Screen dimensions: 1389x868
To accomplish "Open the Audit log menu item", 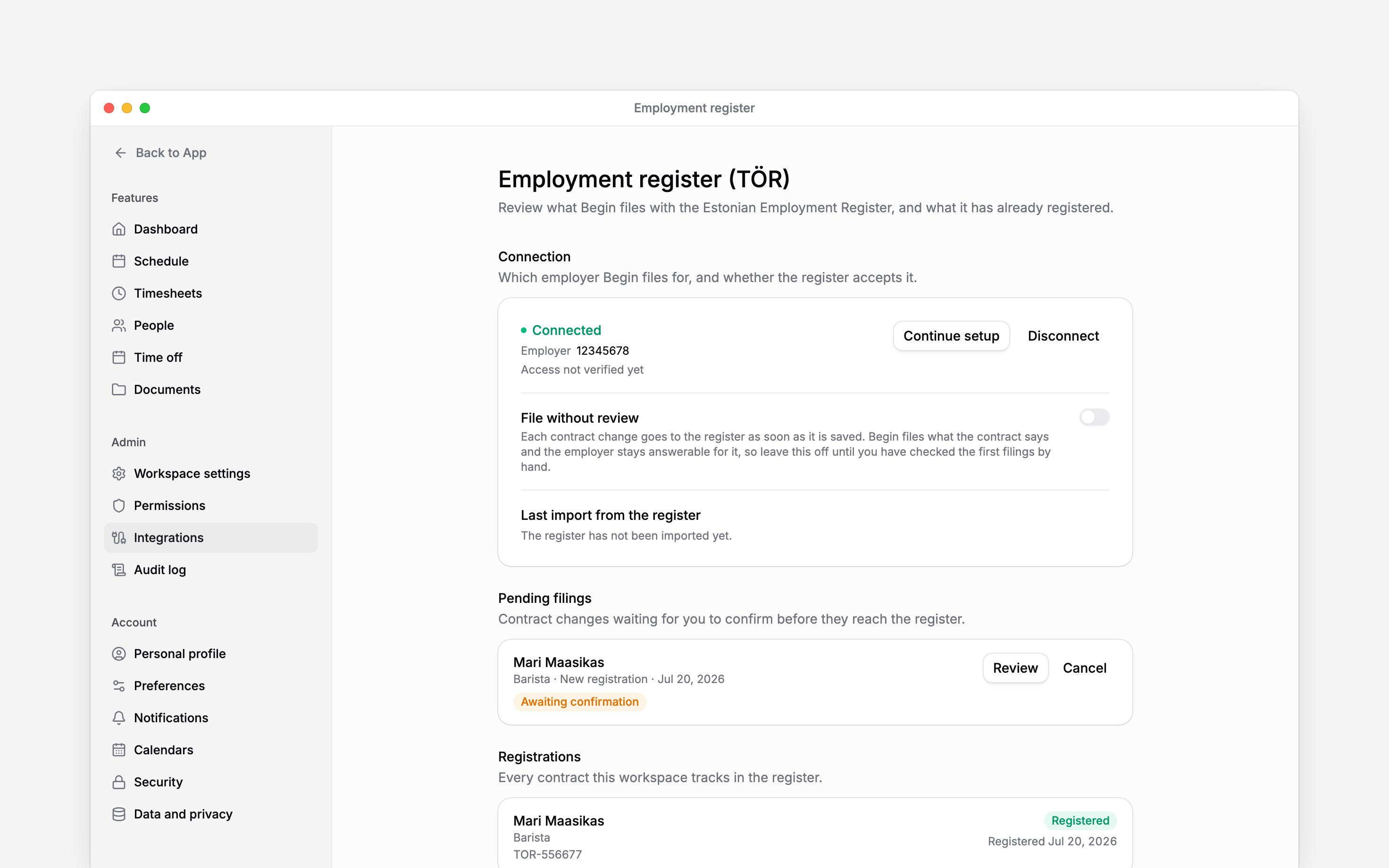I will point(210,570).
